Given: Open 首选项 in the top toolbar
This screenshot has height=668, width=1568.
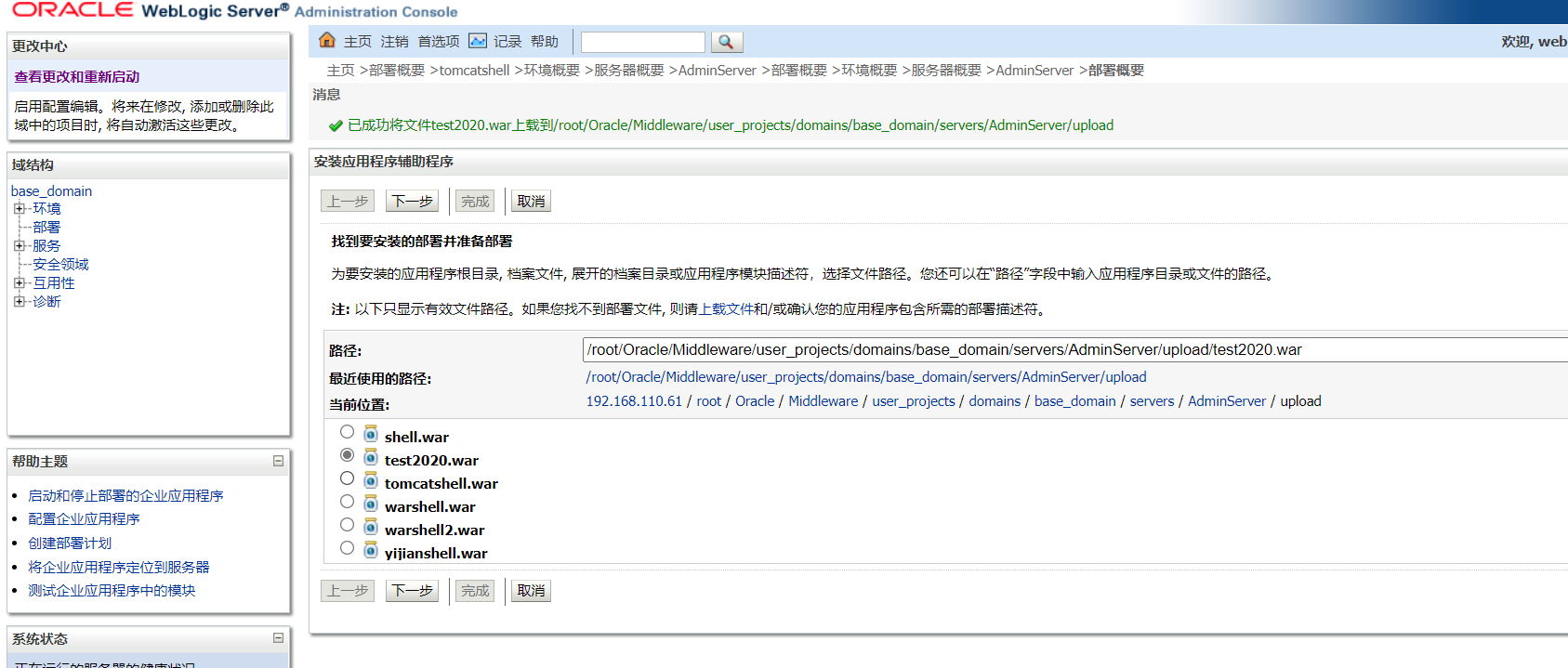Looking at the screenshot, I should click(439, 42).
